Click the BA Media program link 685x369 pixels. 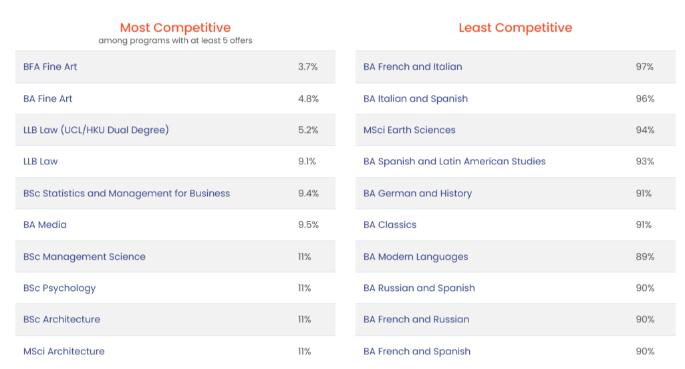tap(45, 225)
